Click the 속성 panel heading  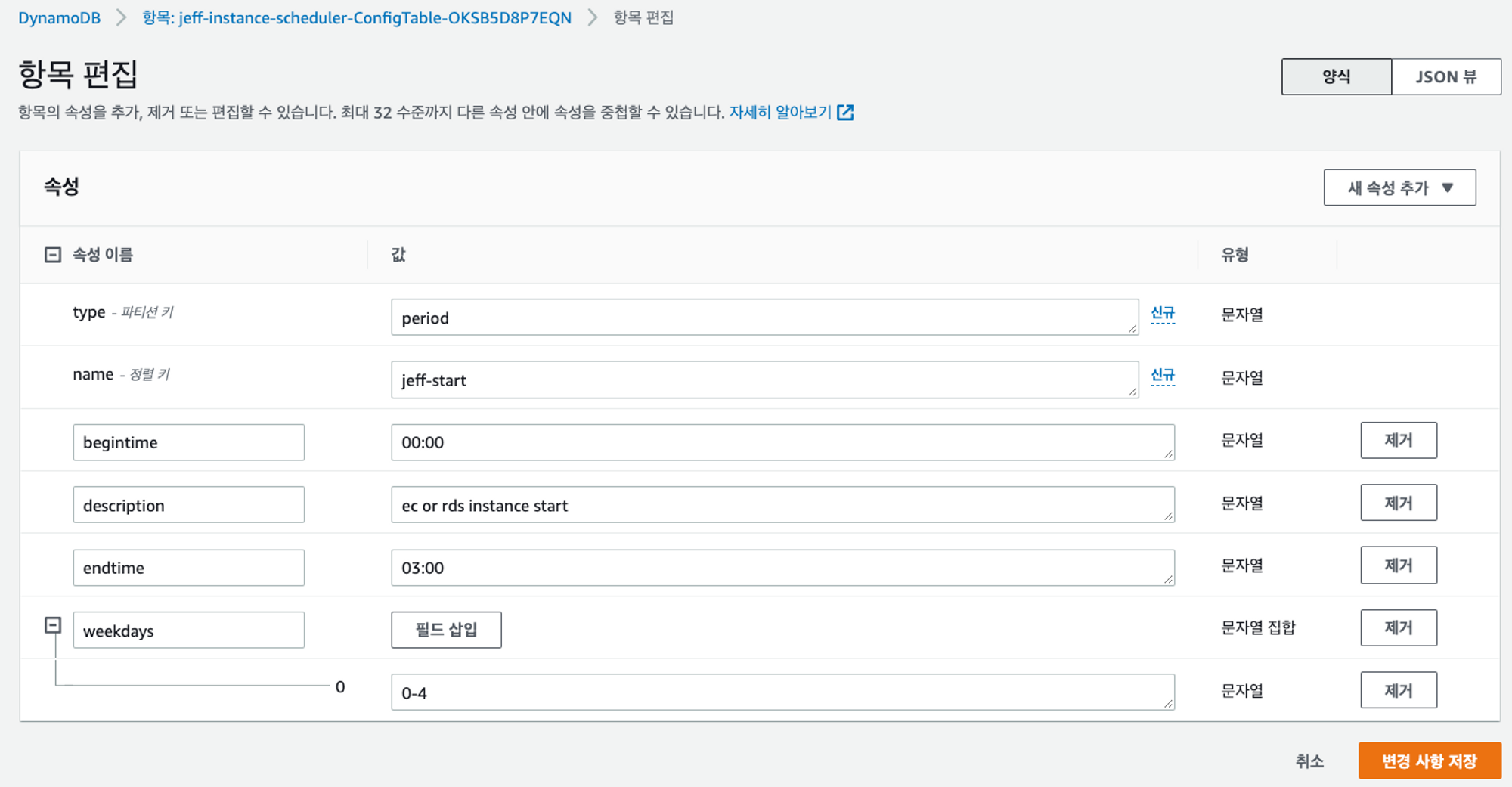pyautogui.click(x=61, y=187)
